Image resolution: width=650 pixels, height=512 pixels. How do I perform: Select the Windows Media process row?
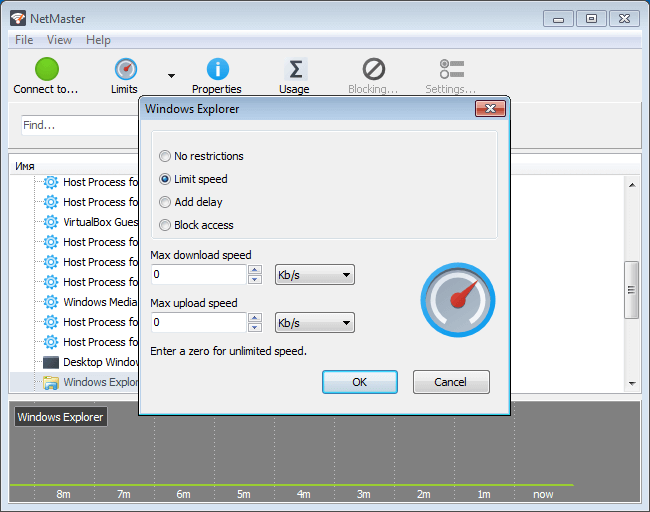[x=90, y=302]
